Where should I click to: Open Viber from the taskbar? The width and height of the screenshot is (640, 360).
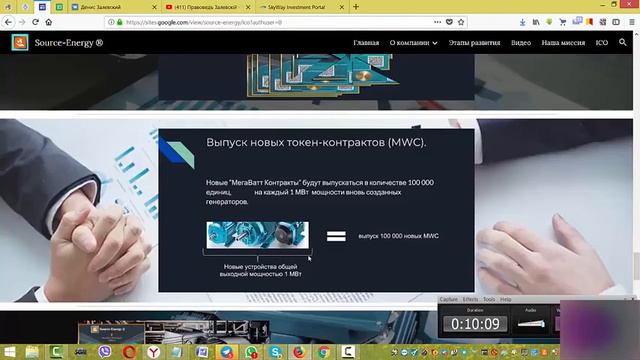point(105,352)
